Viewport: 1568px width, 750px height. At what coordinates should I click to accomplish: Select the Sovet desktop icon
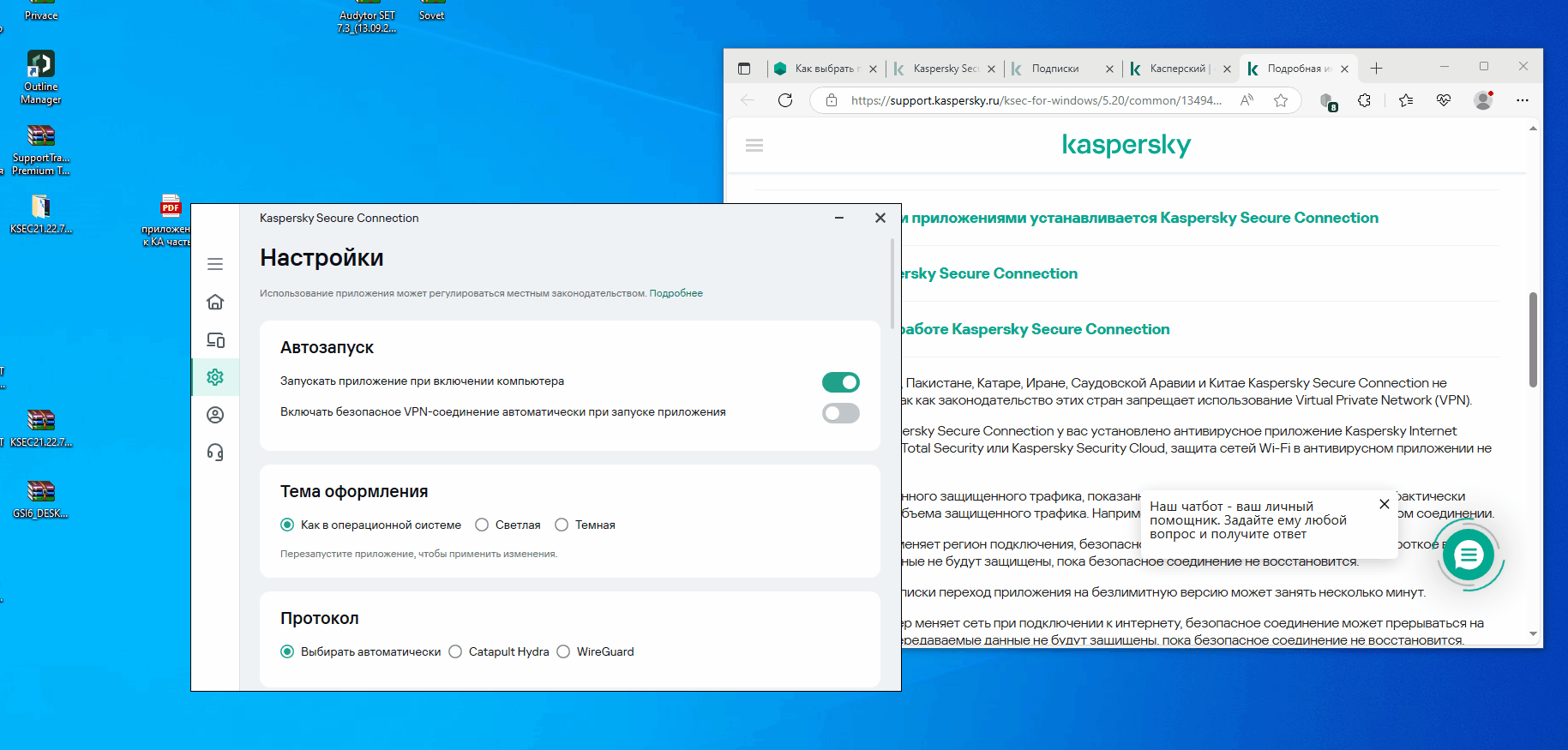coord(432,10)
